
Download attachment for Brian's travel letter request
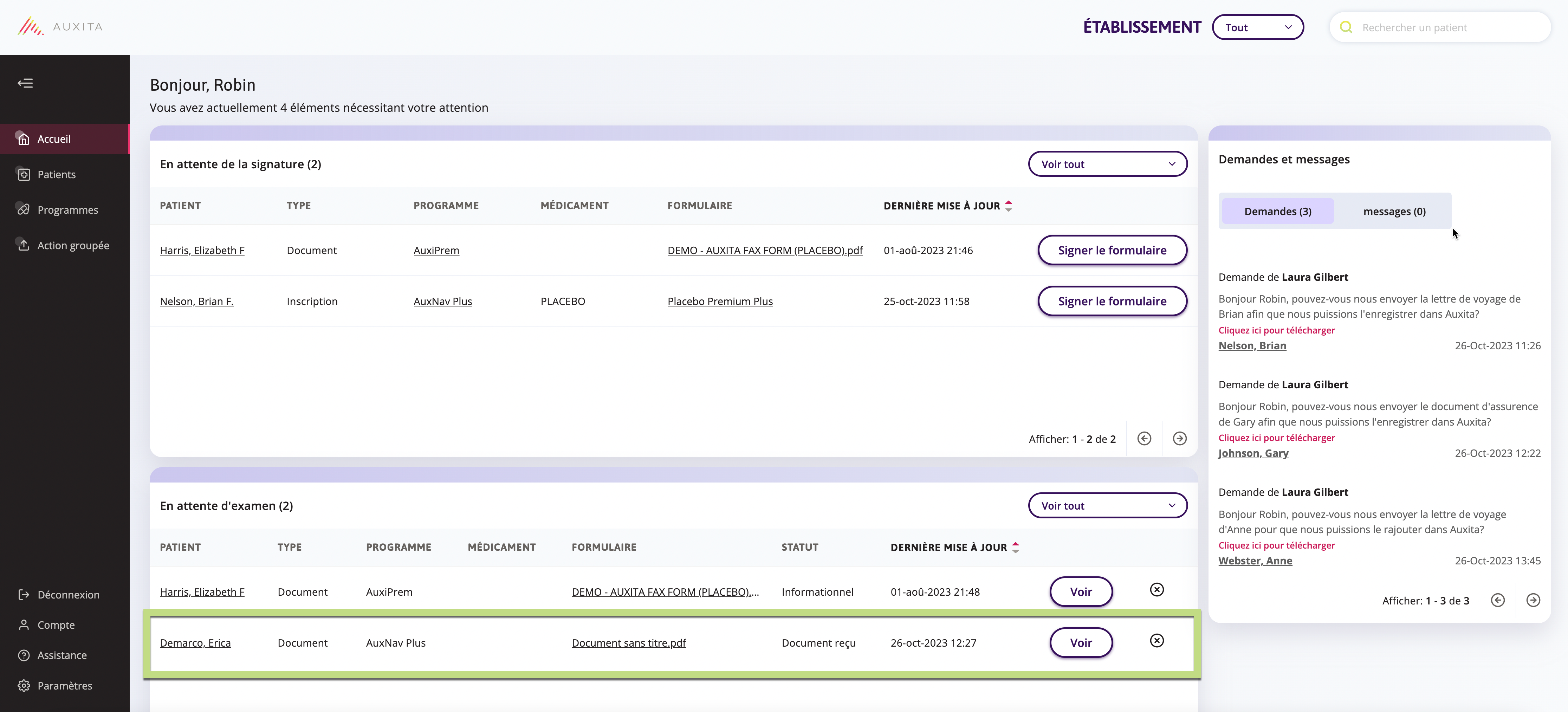coord(1276,330)
